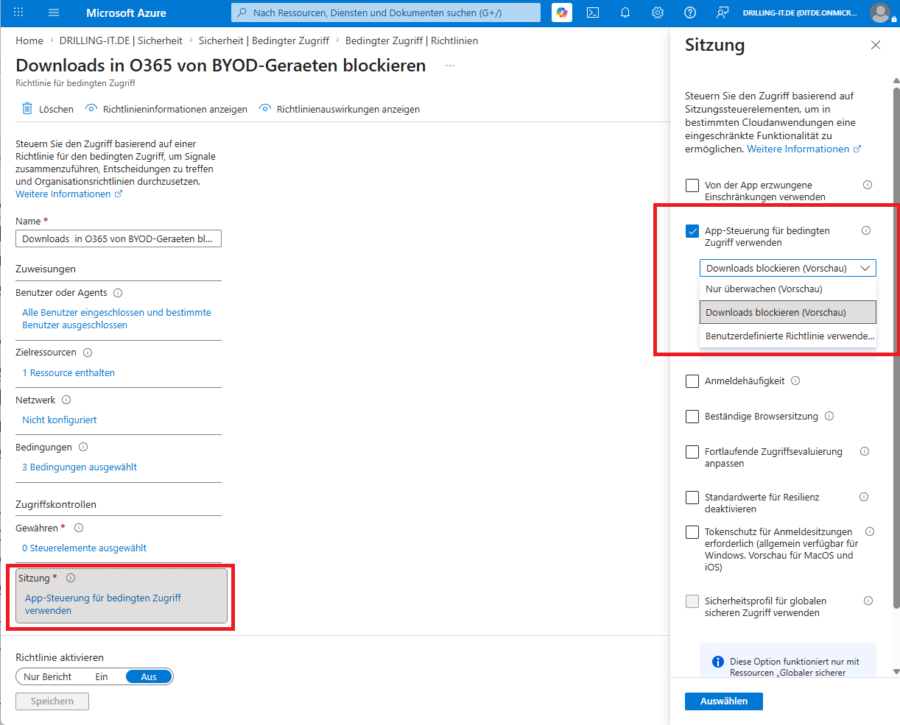Launch Copilot from the top bar
The width and height of the screenshot is (900, 725).
561,12
